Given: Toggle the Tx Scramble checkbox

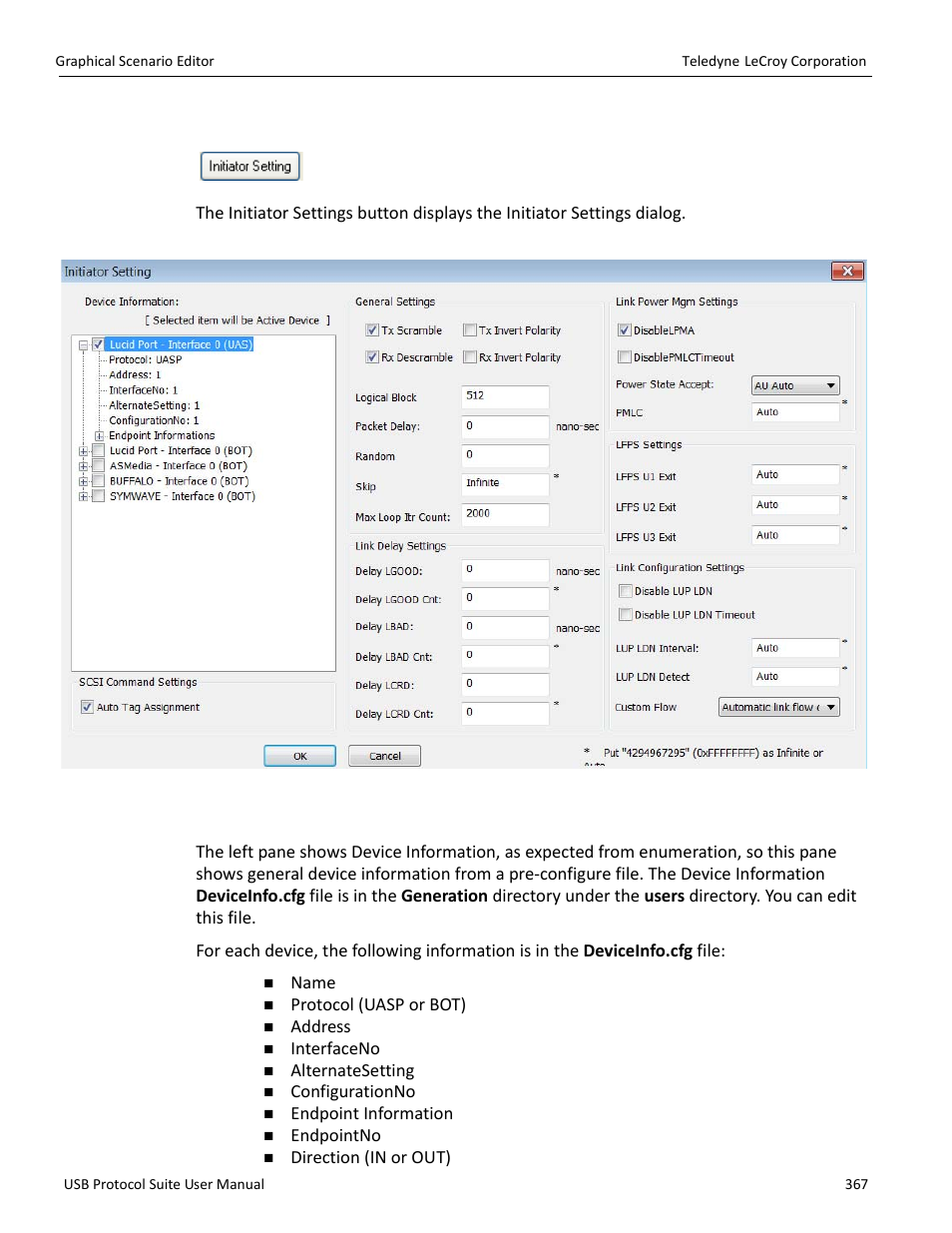Looking at the screenshot, I should (372, 330).
